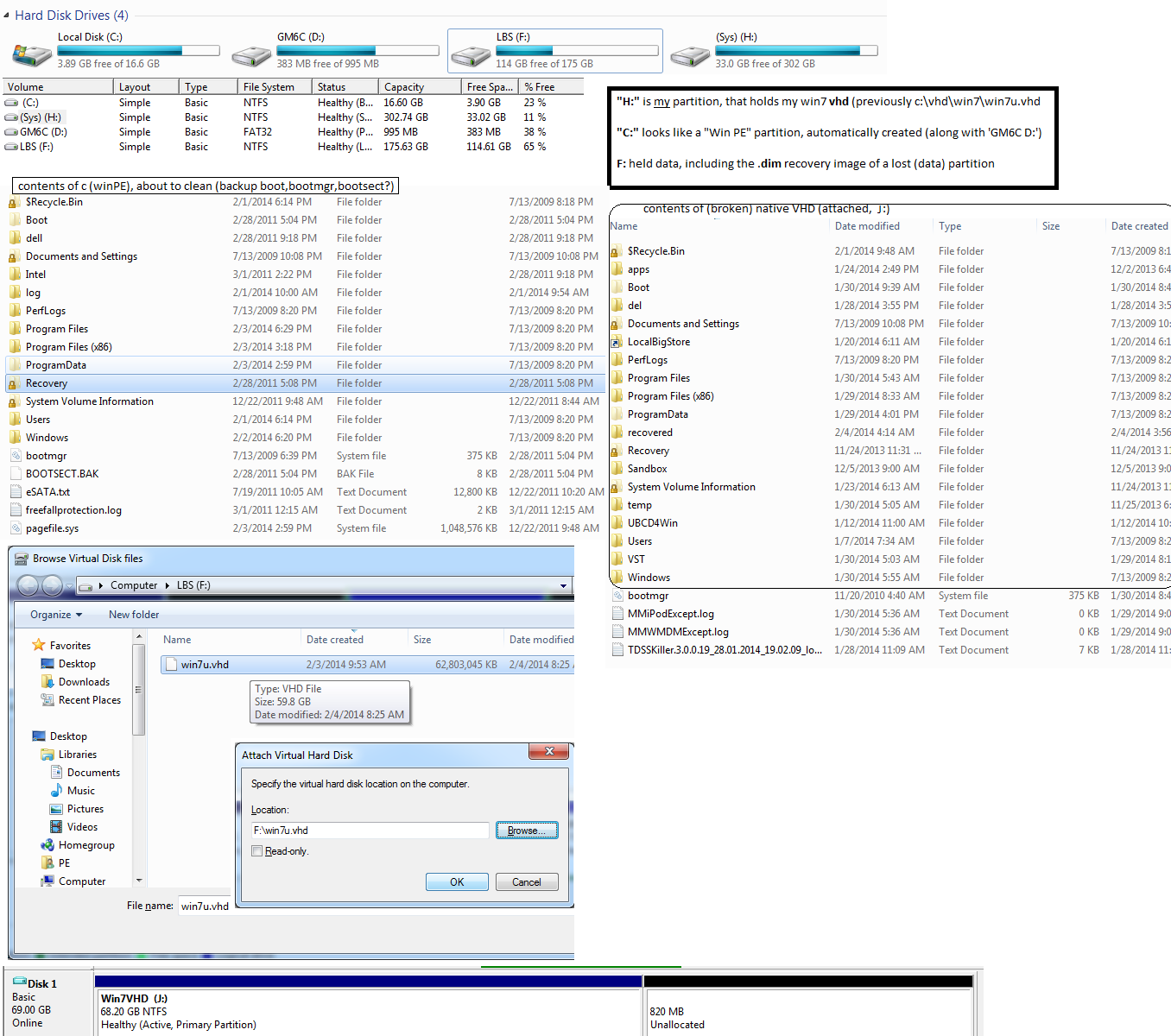Click the LBS (F:) free space bar
The height and width of the screenshot is (1036, 1171).
[576, 51]
